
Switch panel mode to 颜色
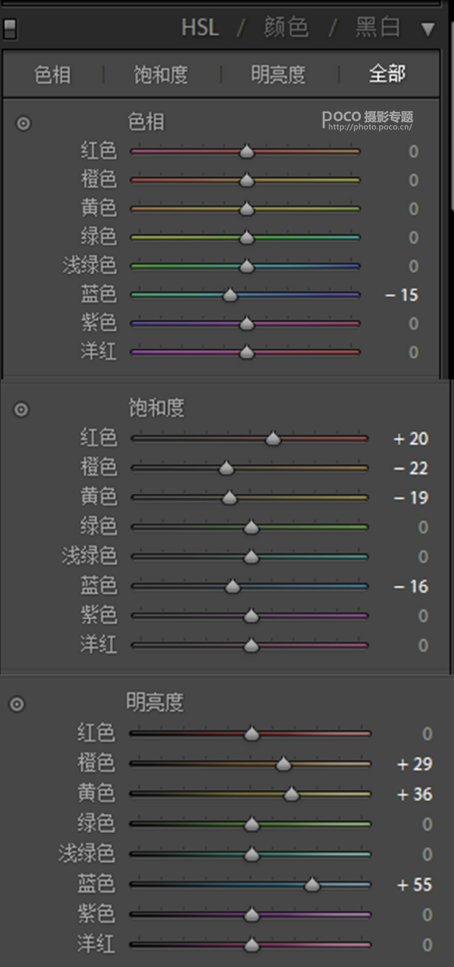[286, 27]
